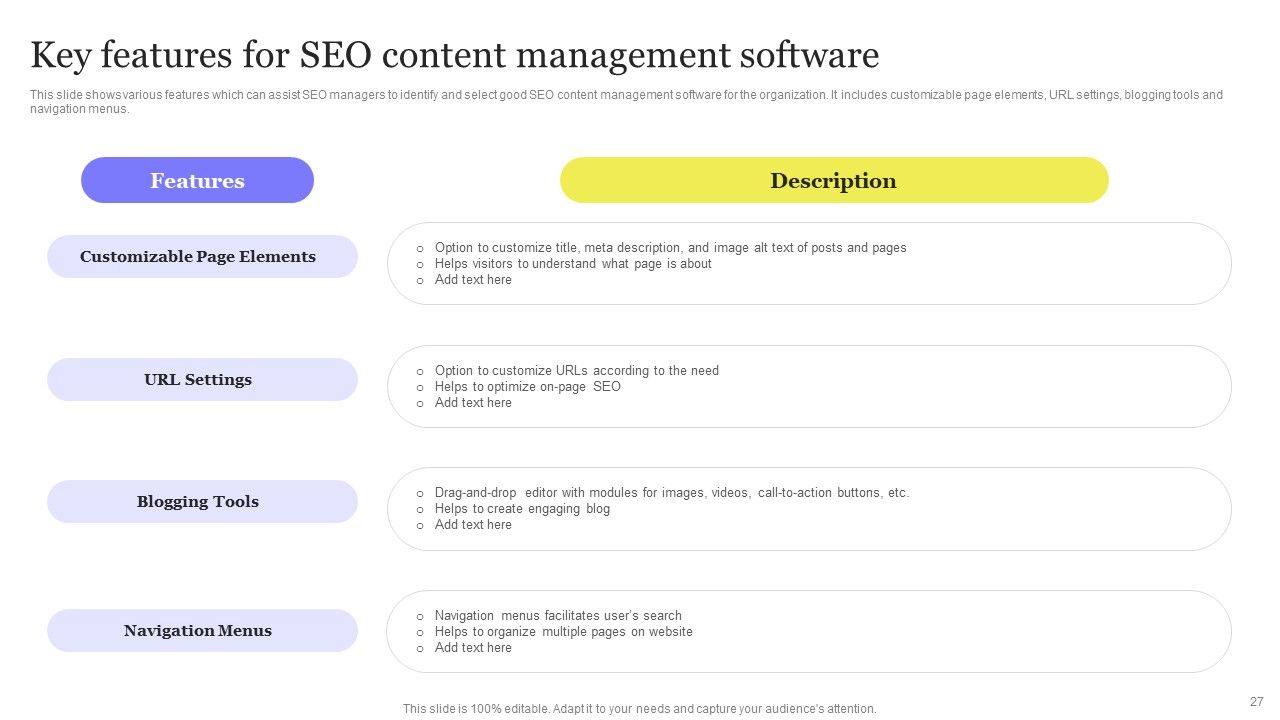Select text 'Navigation menus facilitates user's search'

click(558, 616)
